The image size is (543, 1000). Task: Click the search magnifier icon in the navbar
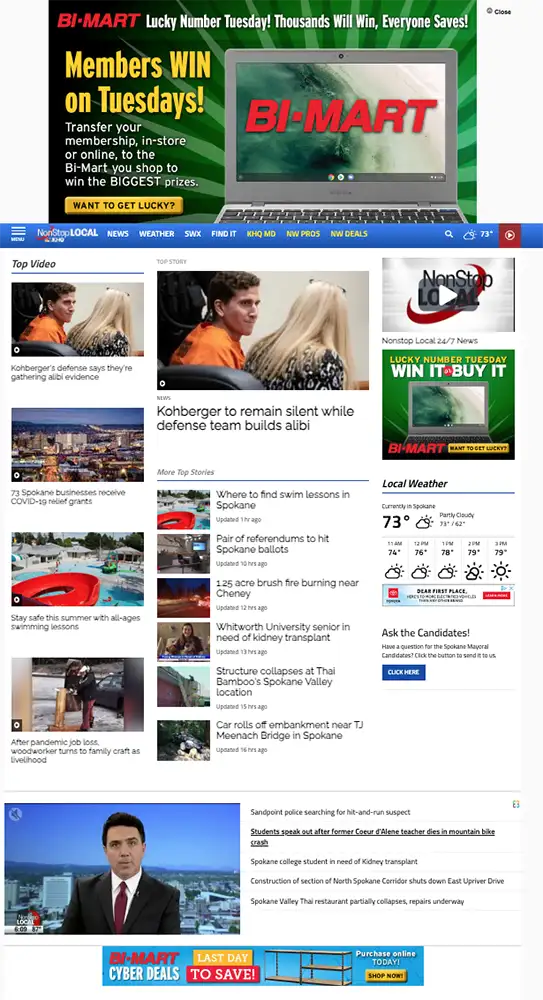click(x=449, y=235)
